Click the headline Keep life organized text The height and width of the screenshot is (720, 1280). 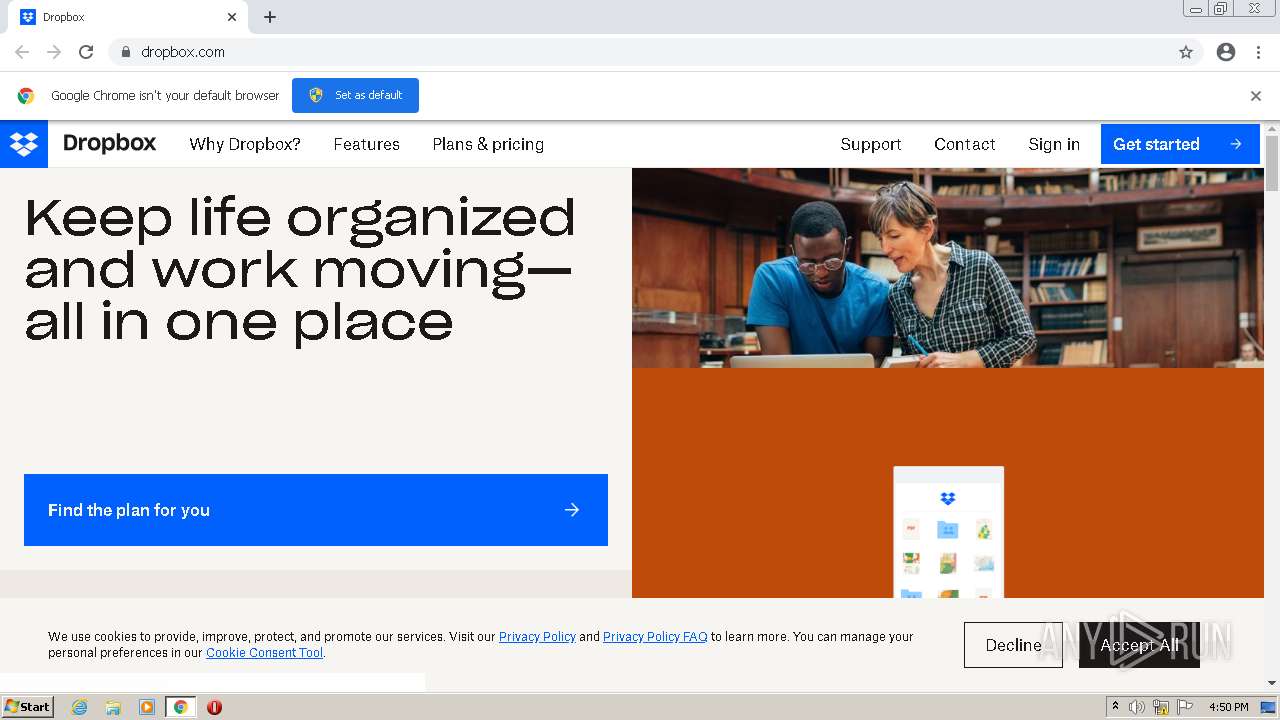300,268
